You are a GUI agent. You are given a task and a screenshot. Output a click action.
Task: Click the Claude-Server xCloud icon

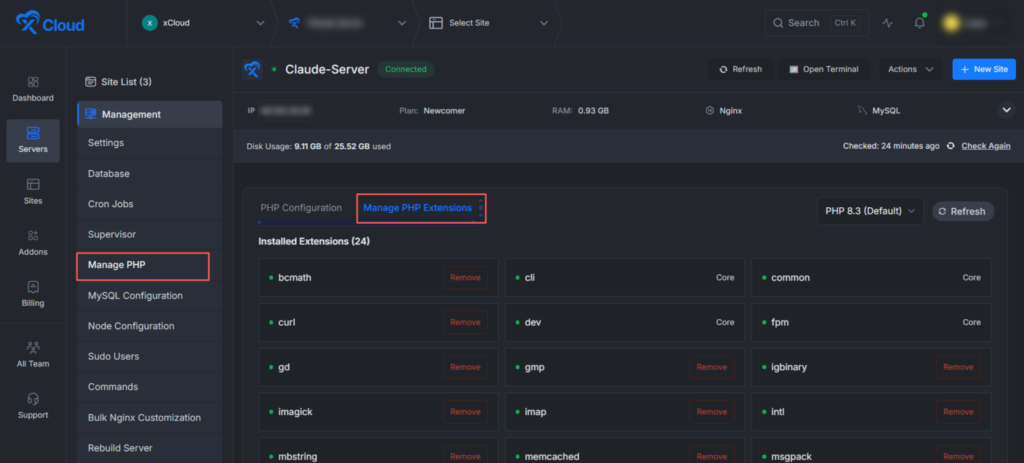pyautogui.click(x=251, y=69)
